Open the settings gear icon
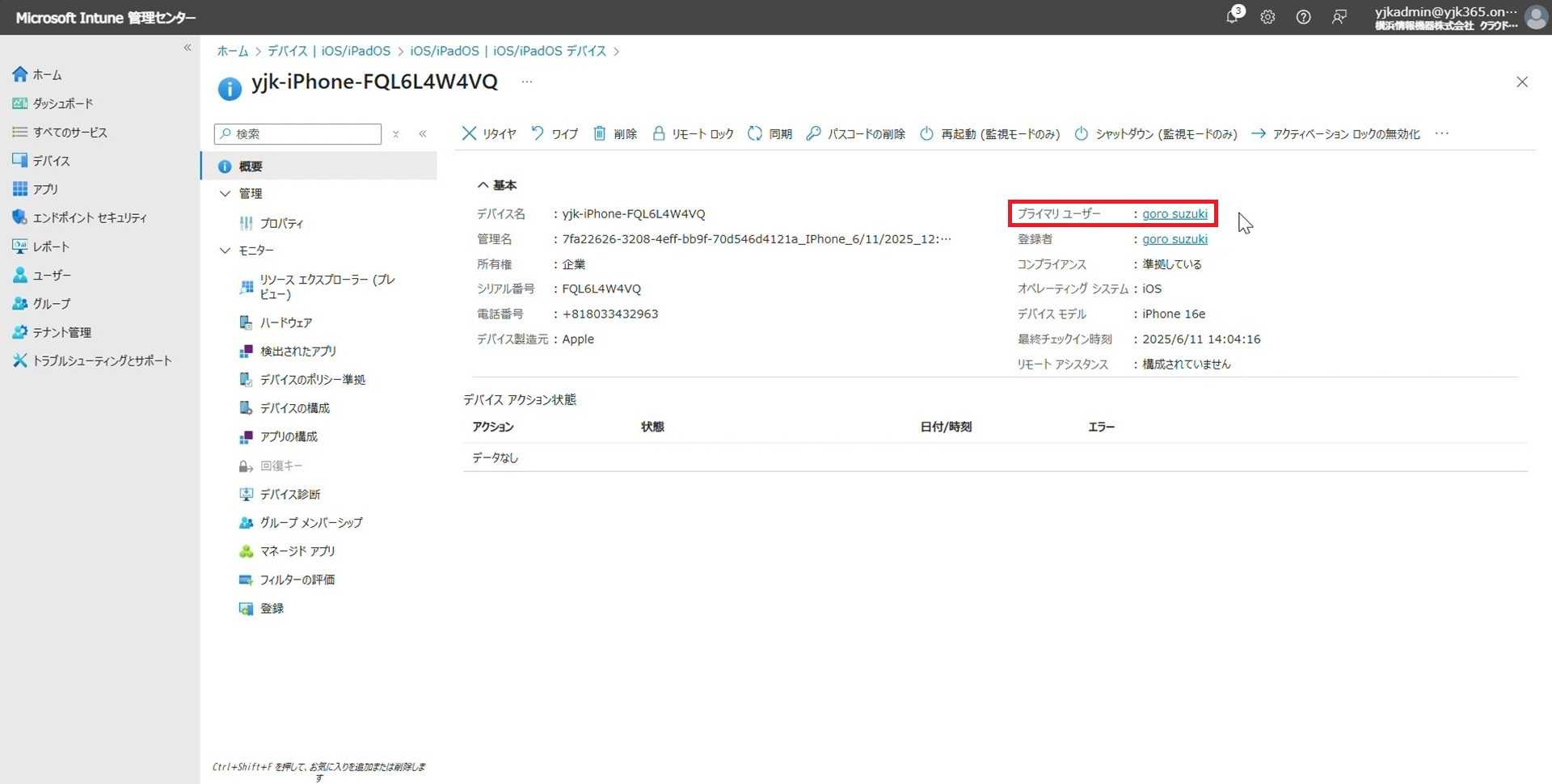1552x784 pixels. (x=1267, y=17)
